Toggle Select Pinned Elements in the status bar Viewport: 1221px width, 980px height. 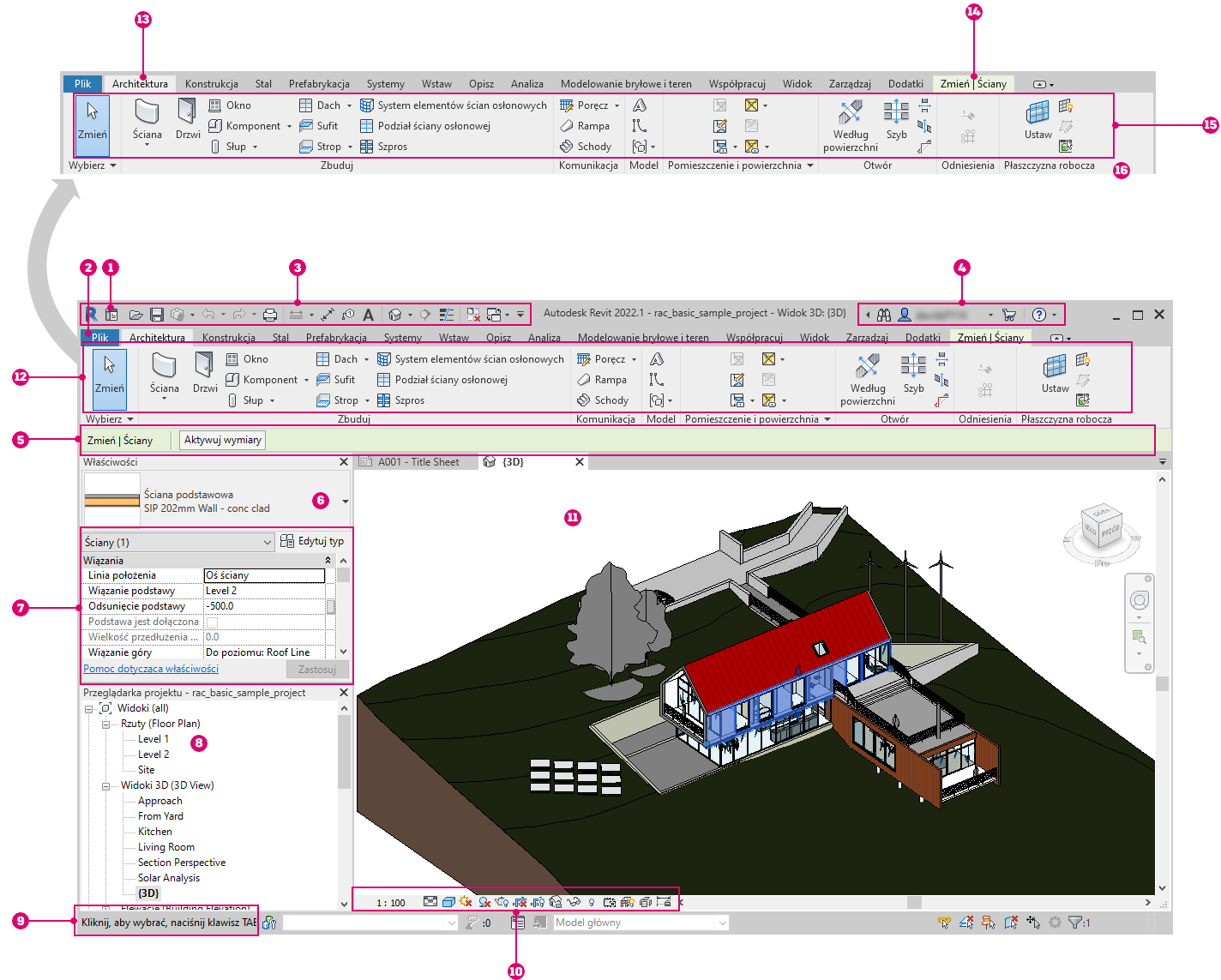pyautogui.click(x=989, y=923)
